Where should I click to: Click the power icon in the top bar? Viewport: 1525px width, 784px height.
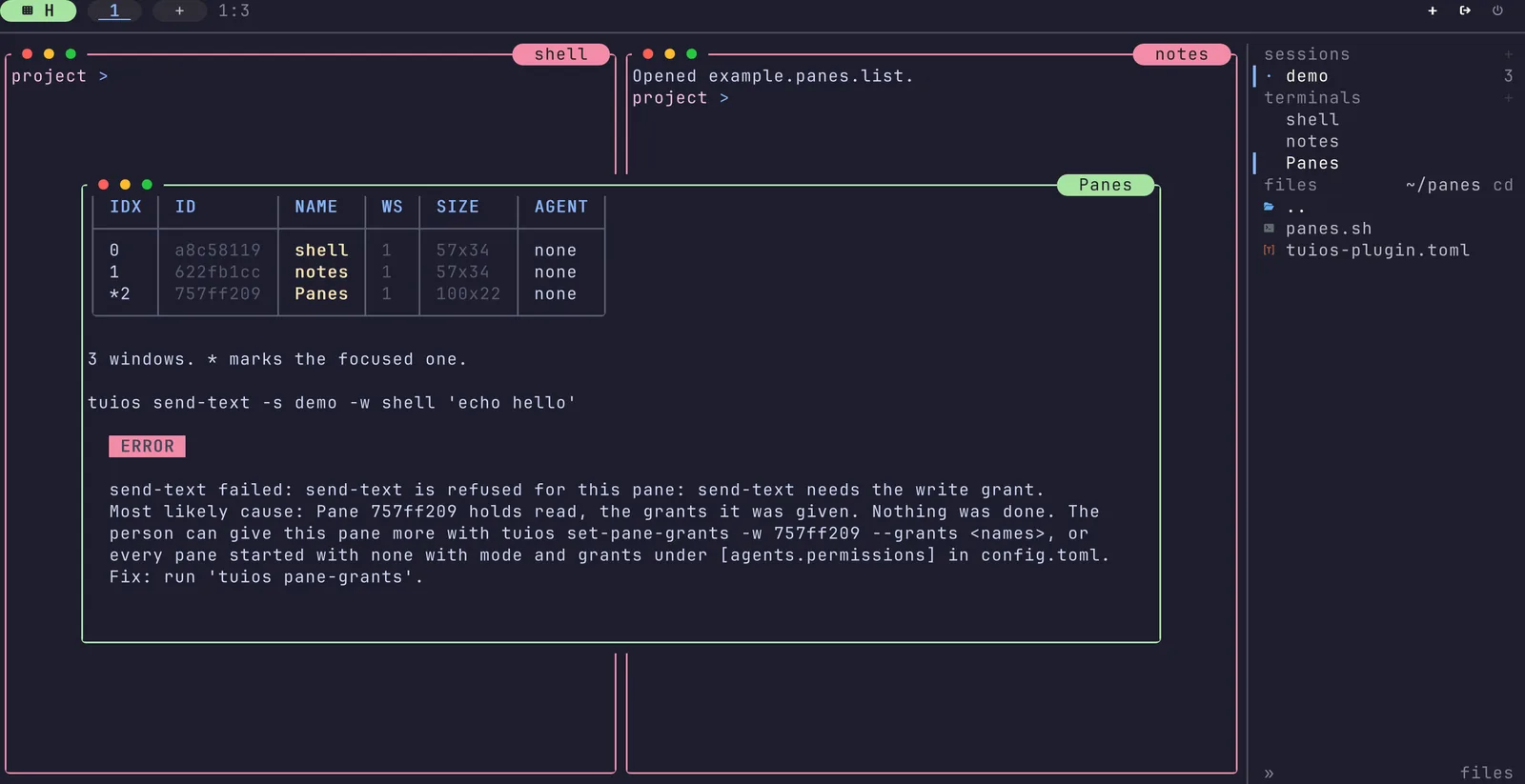tap(1497, 10)
